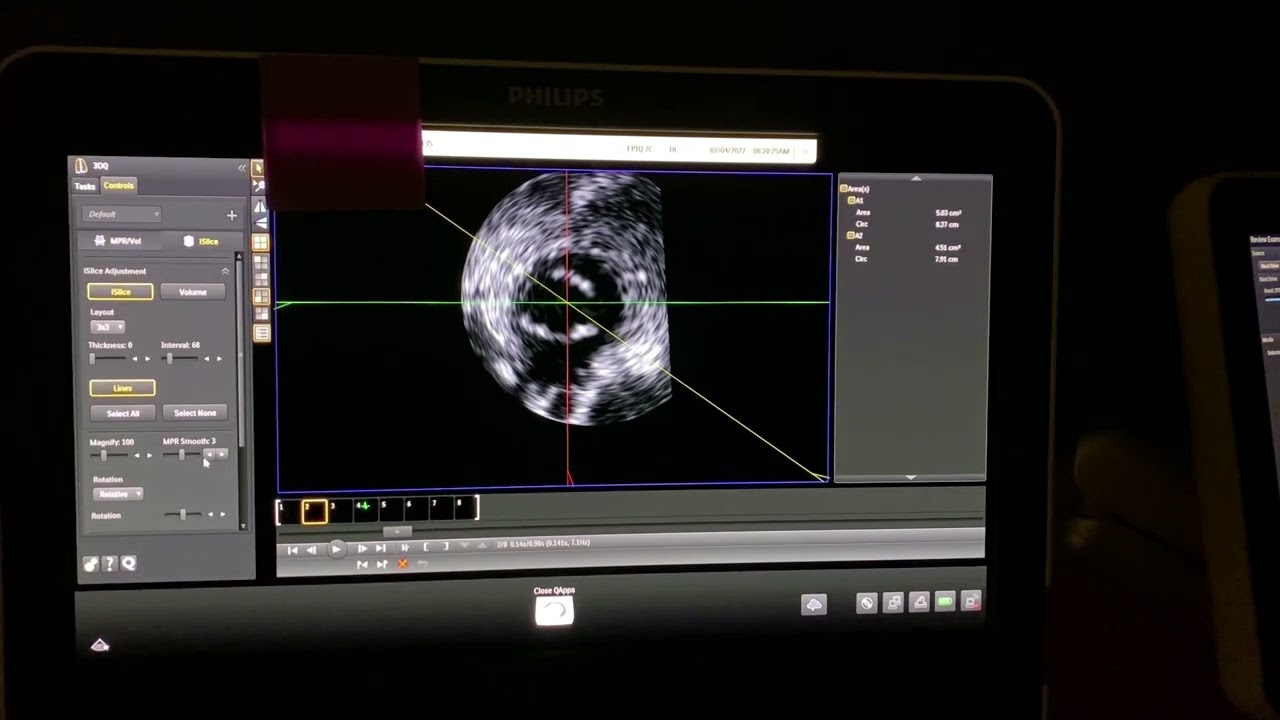Viewport: 1280px width, 720px height.
Task: Toggle the Lines button
Action: pyautogui.click(x=122, y=388)
